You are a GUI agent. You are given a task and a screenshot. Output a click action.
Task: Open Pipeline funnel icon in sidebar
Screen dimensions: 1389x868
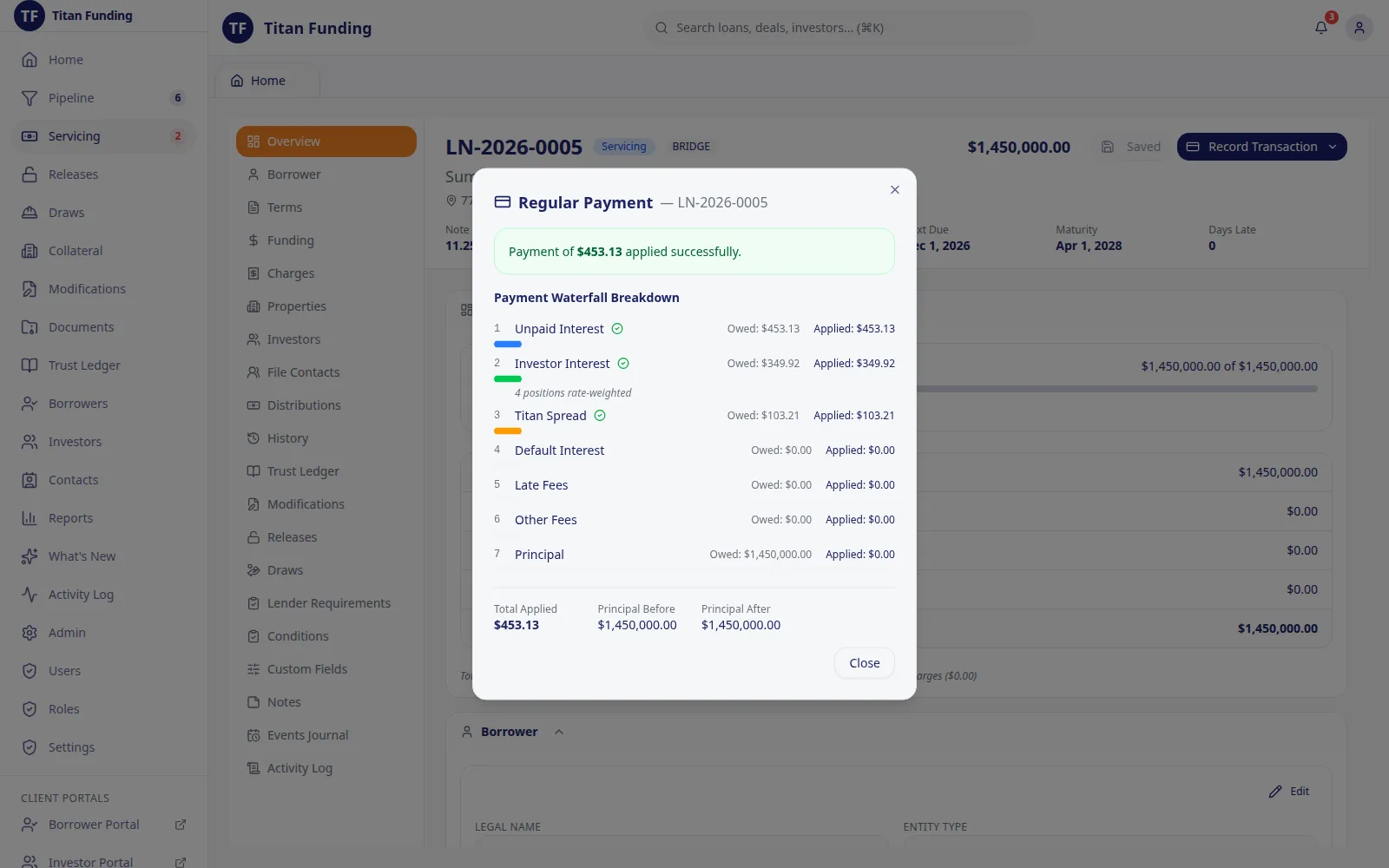click(x=30, y=98)
